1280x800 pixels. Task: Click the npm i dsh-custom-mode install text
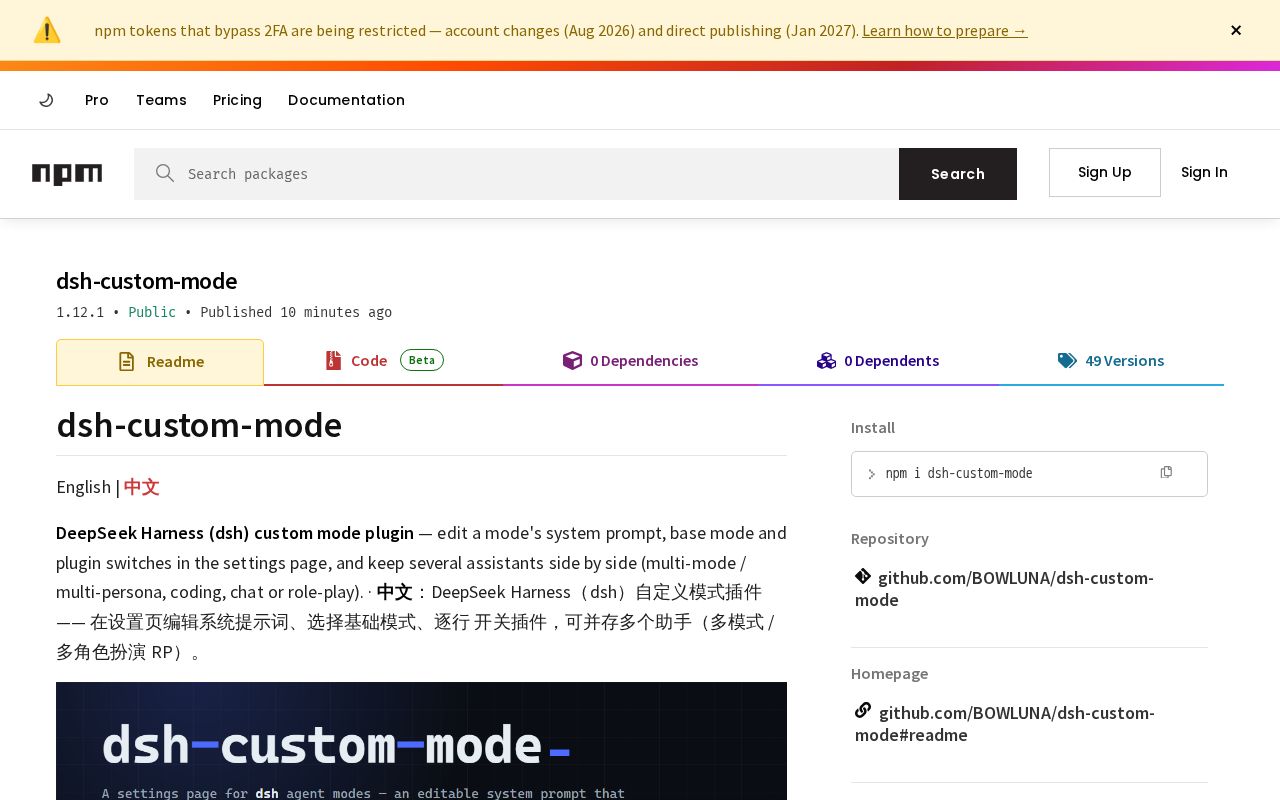(959, 473)
